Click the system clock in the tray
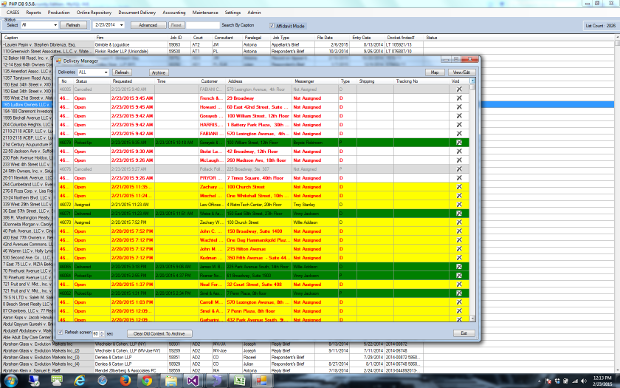Screen dimensions: 620x388 tap(603, 381)
